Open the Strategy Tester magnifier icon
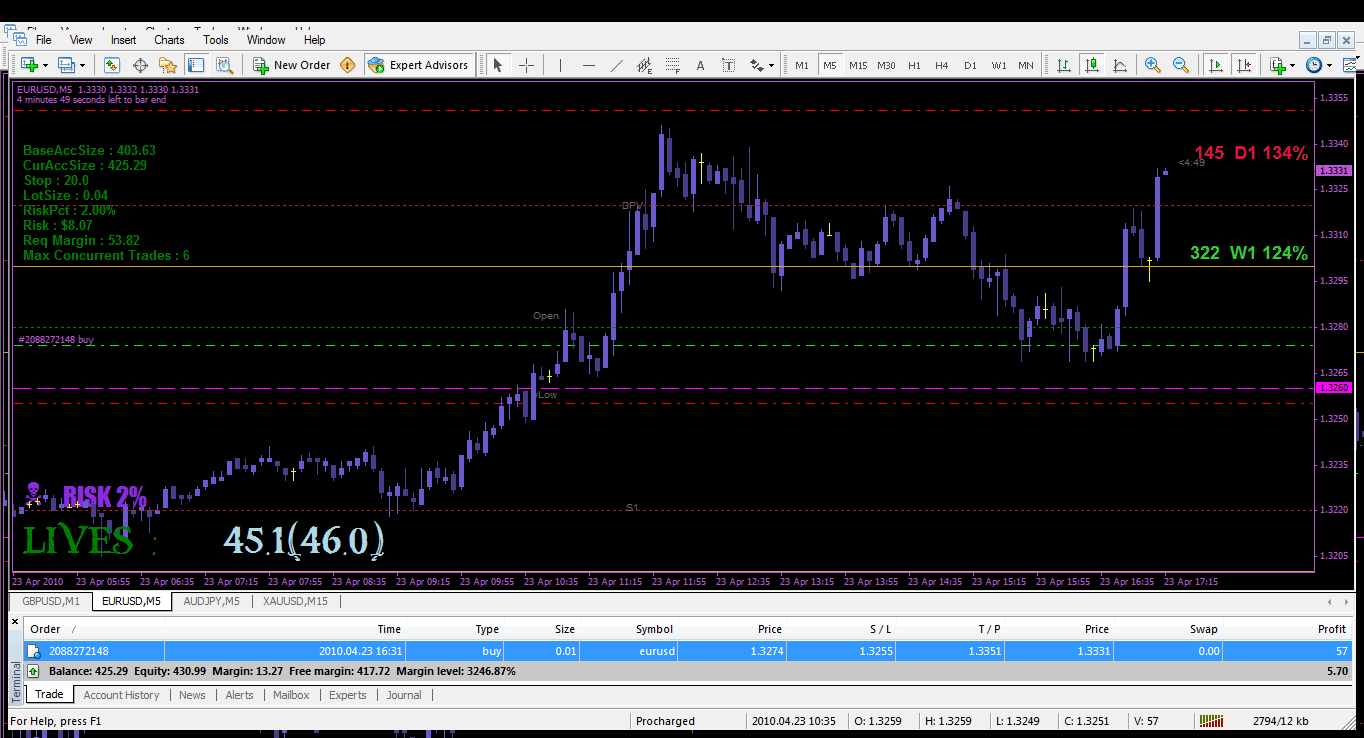 (224, 65)
